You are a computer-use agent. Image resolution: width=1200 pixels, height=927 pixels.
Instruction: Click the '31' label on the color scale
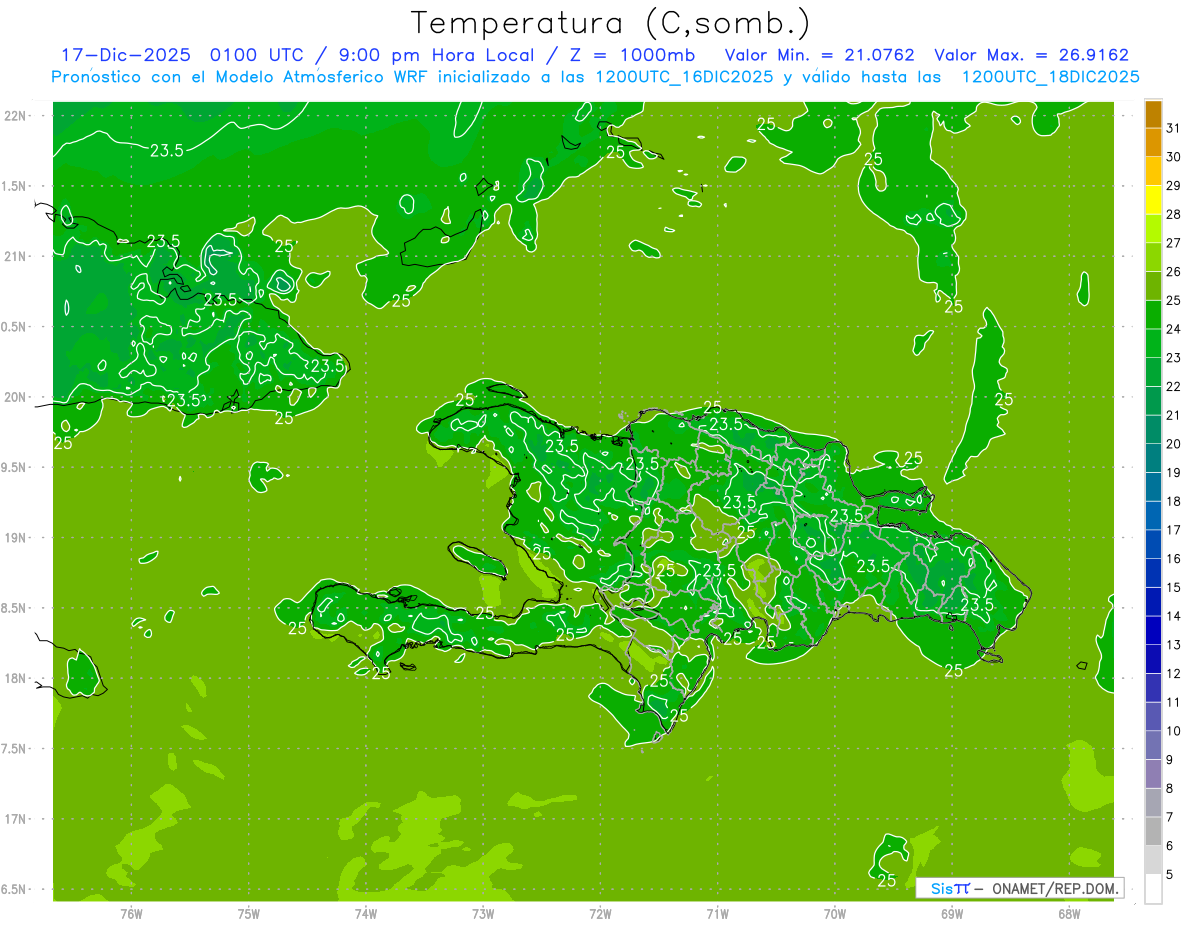1174,127
